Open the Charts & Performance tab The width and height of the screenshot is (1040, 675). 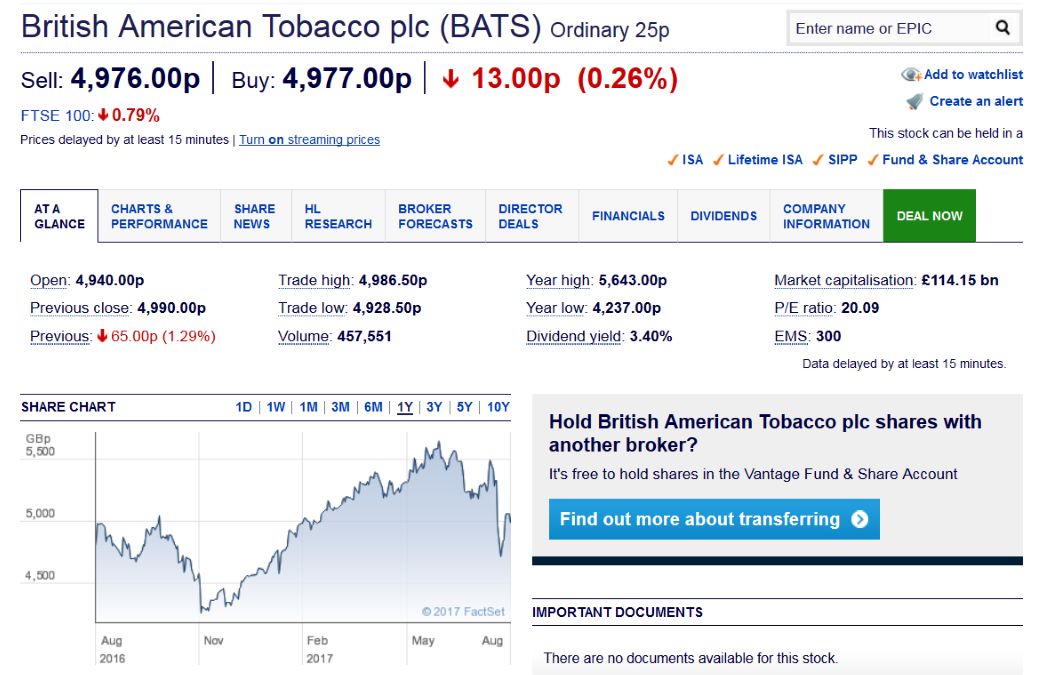[x=159, y=216]
